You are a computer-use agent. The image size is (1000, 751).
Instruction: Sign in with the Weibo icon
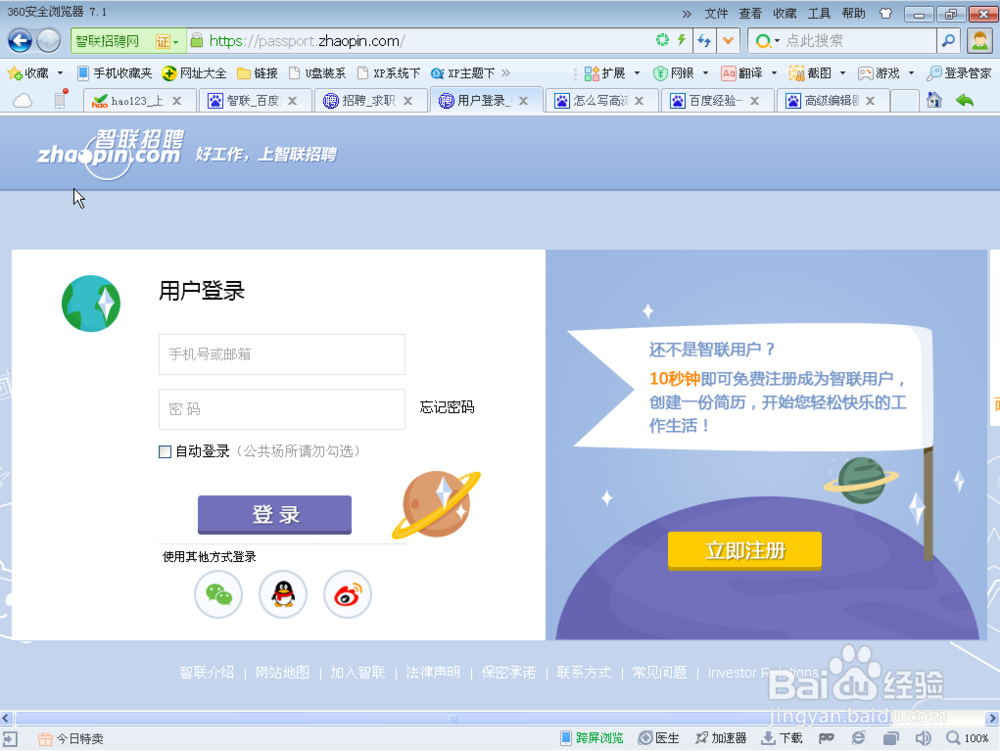[x=347, y=594]
